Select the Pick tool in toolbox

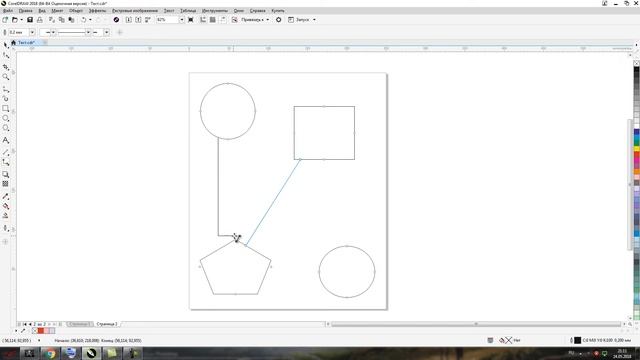tap(6, 45)
